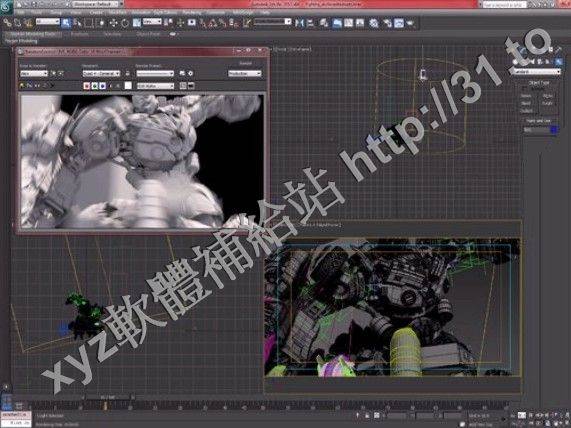Open the Select by Name dialog icon

[x=77, y=23]
